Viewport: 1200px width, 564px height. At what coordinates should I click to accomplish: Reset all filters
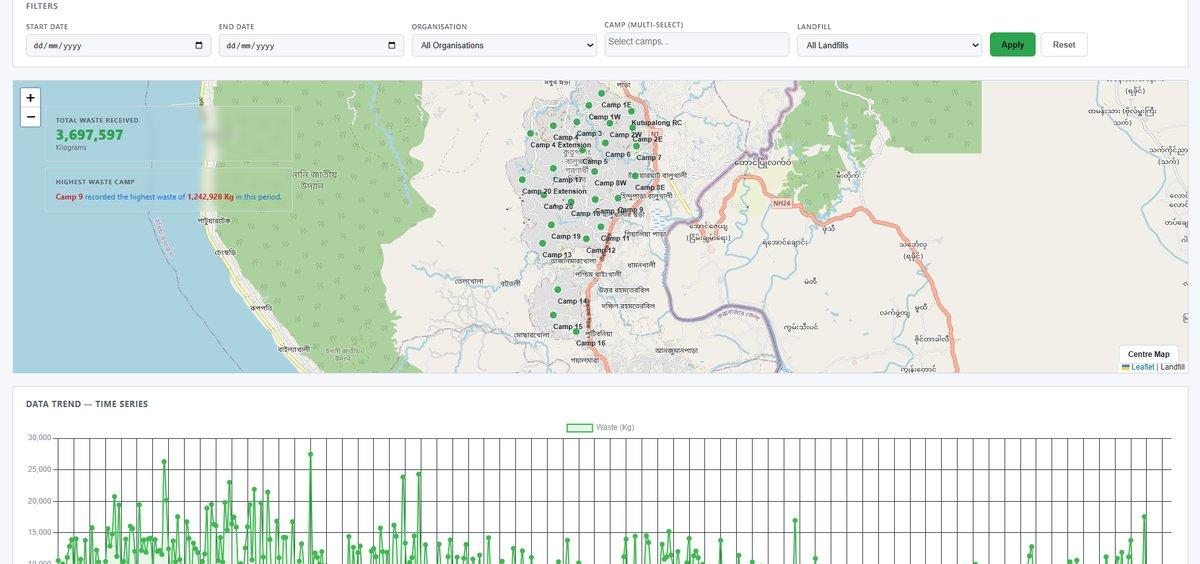click(1064, 44)
